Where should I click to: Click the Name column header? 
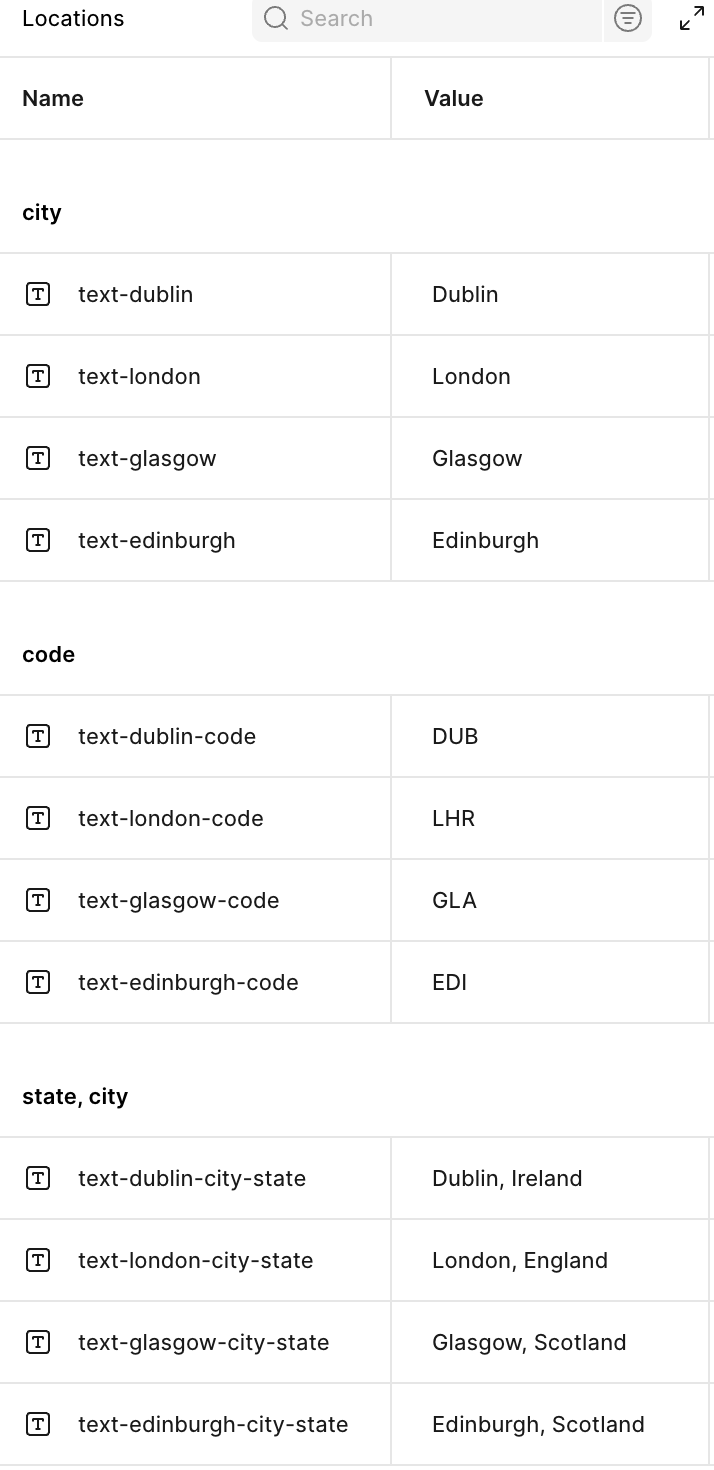[53, 98]
